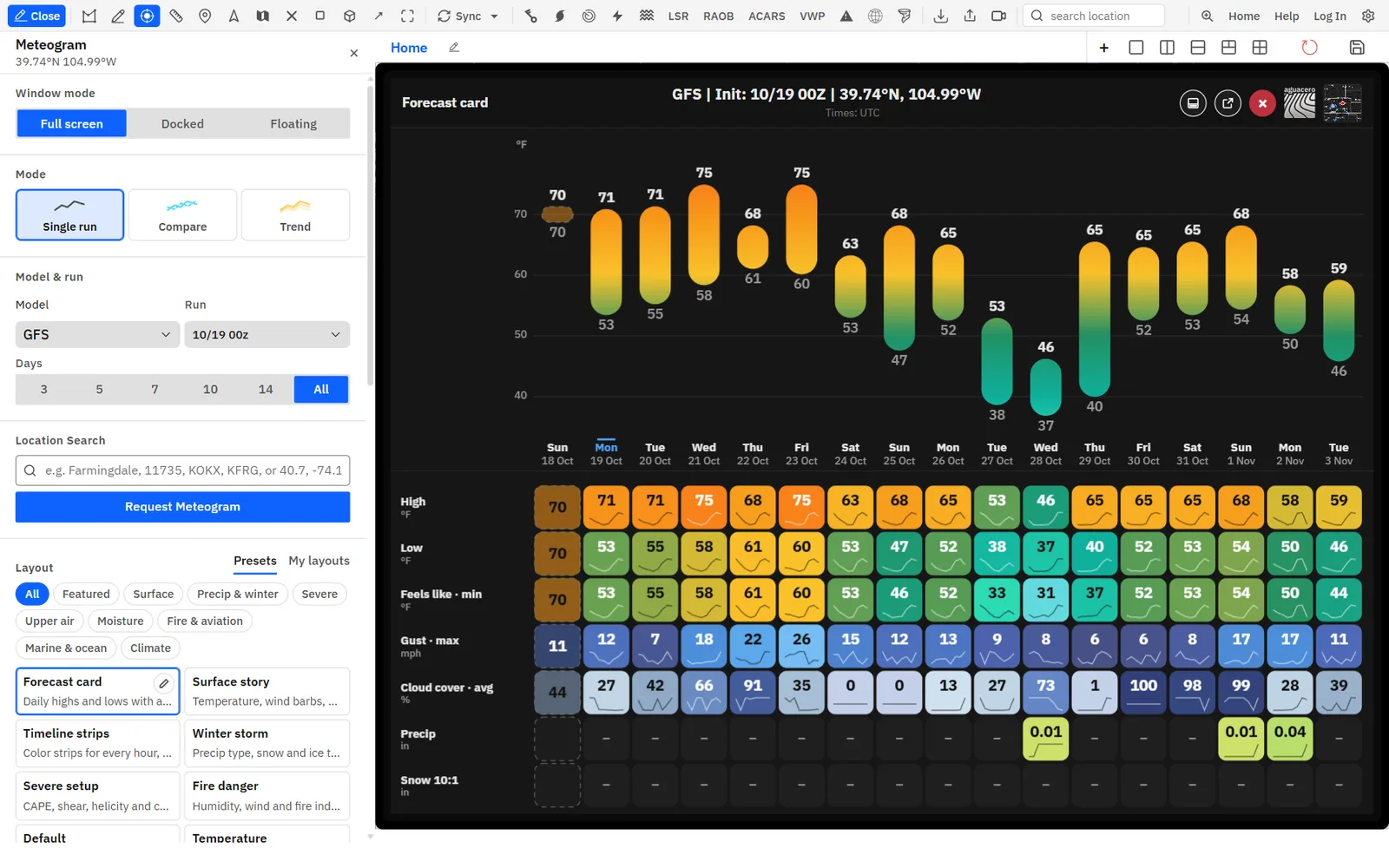Image resolution: width=1389 pixels, height=868 pixels.
Task: Click the video camera record icon
Action: pos(998,16)
